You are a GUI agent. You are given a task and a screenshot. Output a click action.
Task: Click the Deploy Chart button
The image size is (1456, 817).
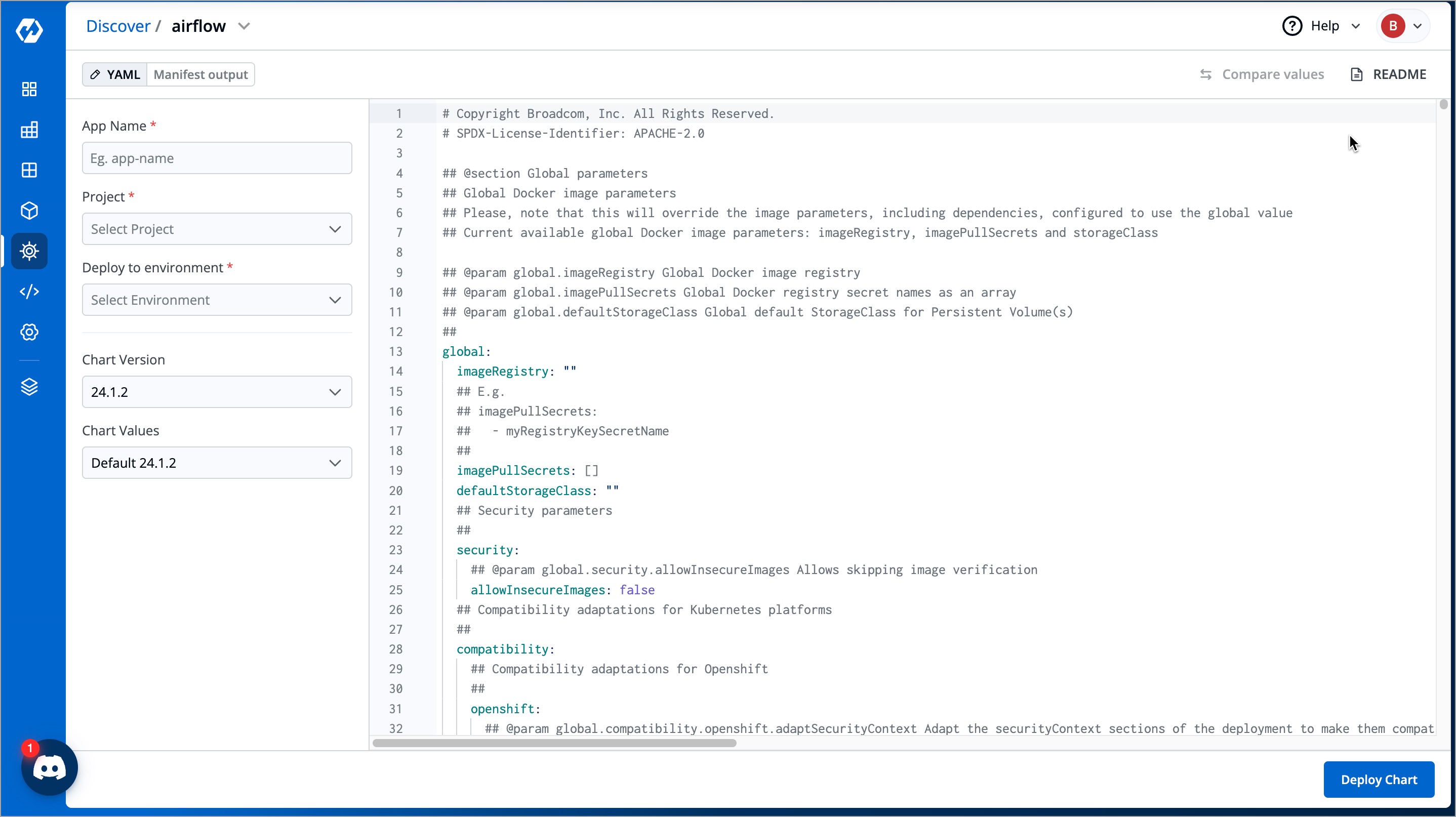click(1379, 780)
